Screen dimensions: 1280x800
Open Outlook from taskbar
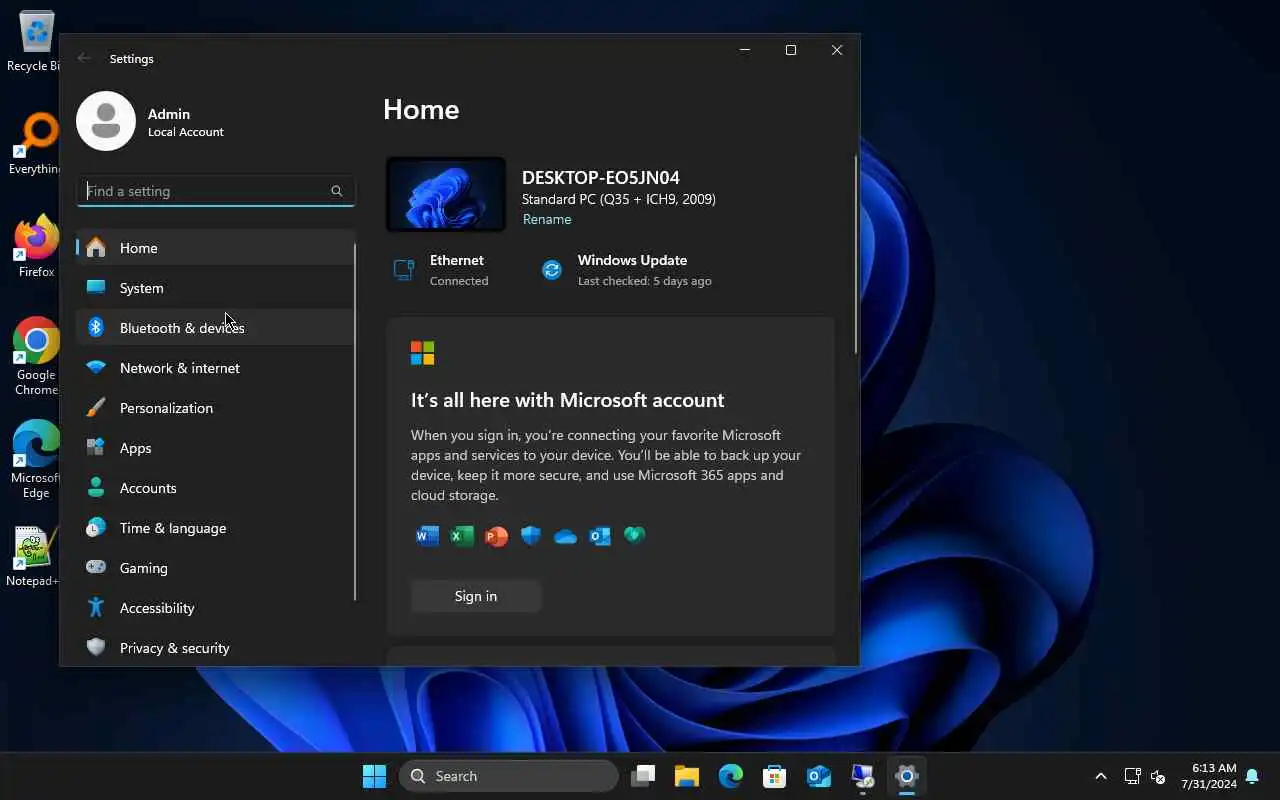pos(819,776)
